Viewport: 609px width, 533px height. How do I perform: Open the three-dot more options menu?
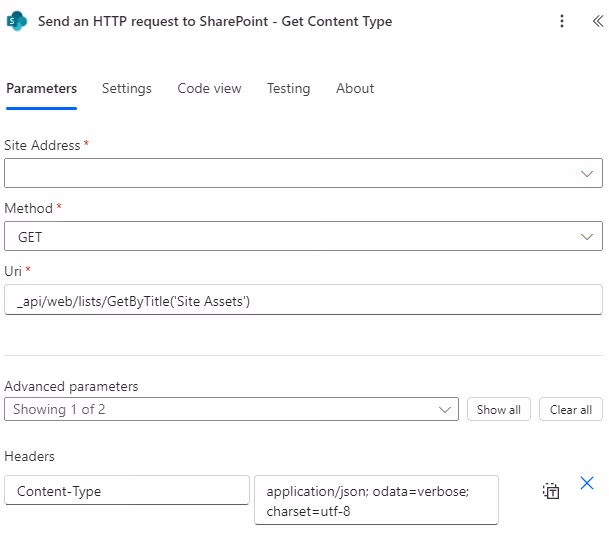tap(562, 21)
